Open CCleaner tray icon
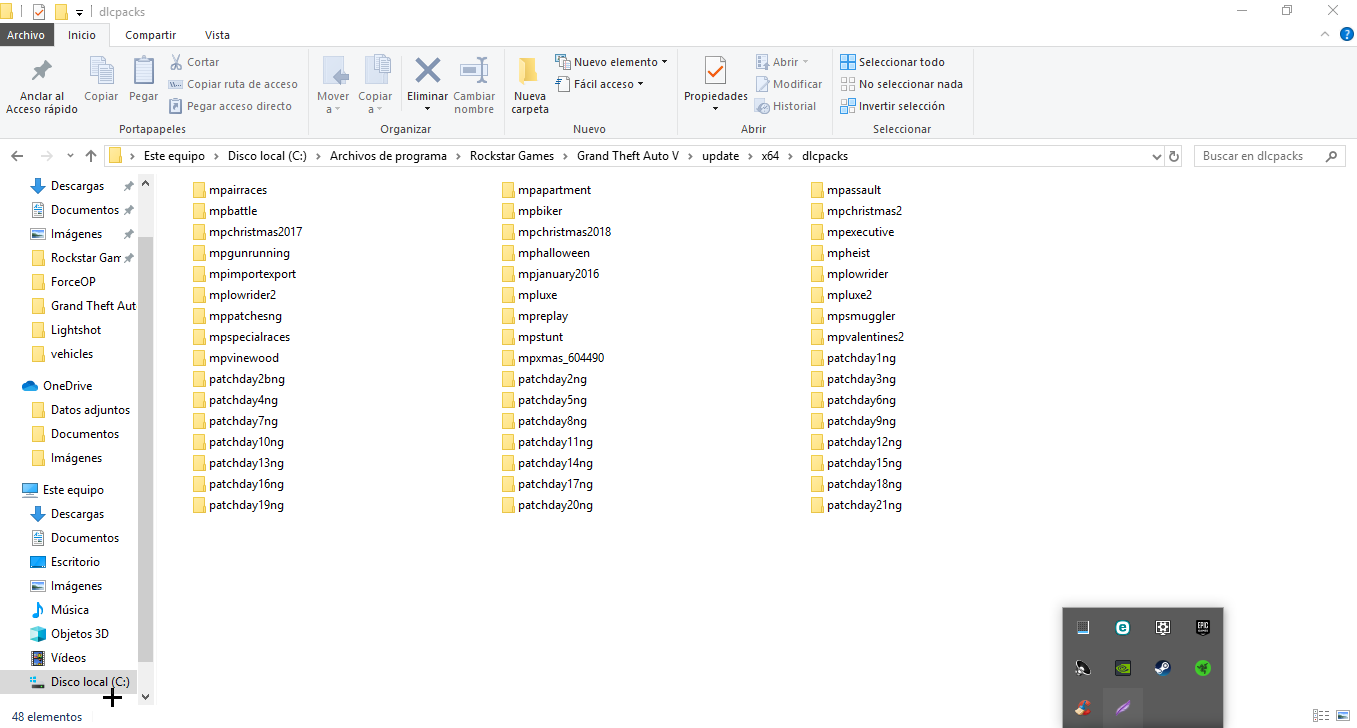Screen dimensions: 1357x728 (1082, 708)
